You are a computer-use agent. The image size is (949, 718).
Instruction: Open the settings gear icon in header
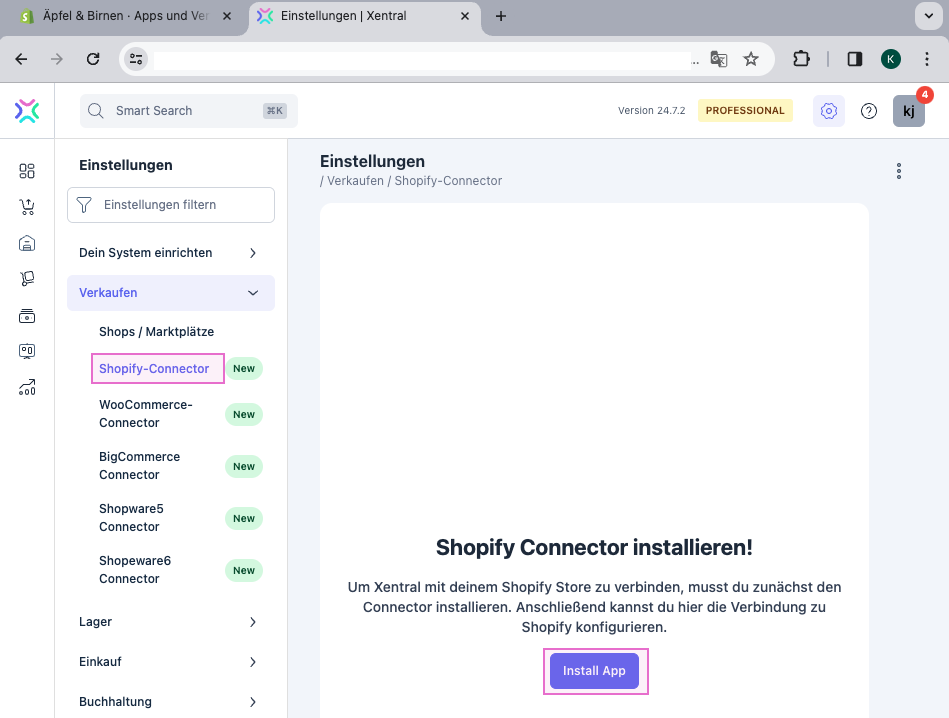(x=828, y=111)
